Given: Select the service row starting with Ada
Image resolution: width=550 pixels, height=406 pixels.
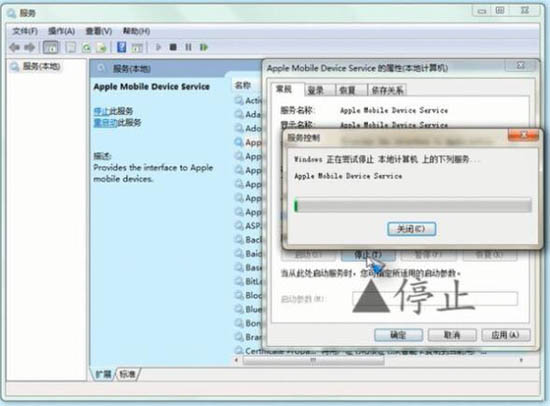Looking at the screenshot, I should pyautogui.click(x=249, y=114).
